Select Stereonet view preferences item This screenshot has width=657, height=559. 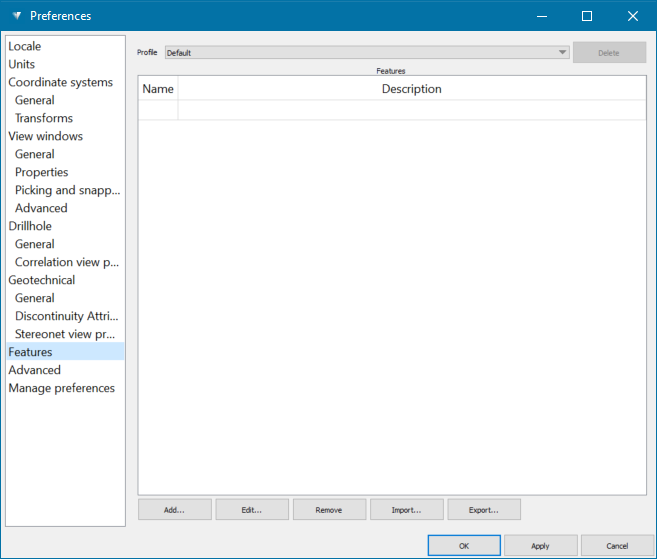pos(65,334)
